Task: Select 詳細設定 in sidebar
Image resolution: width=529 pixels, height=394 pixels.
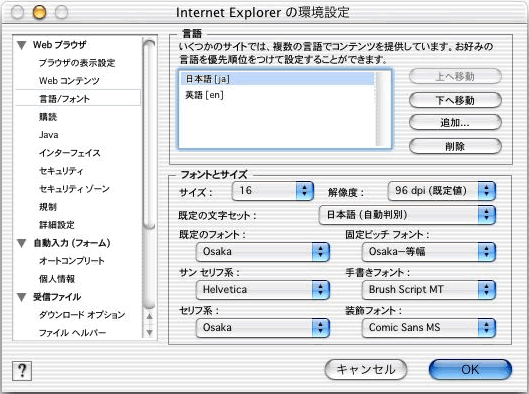Action: coord(57,225)
